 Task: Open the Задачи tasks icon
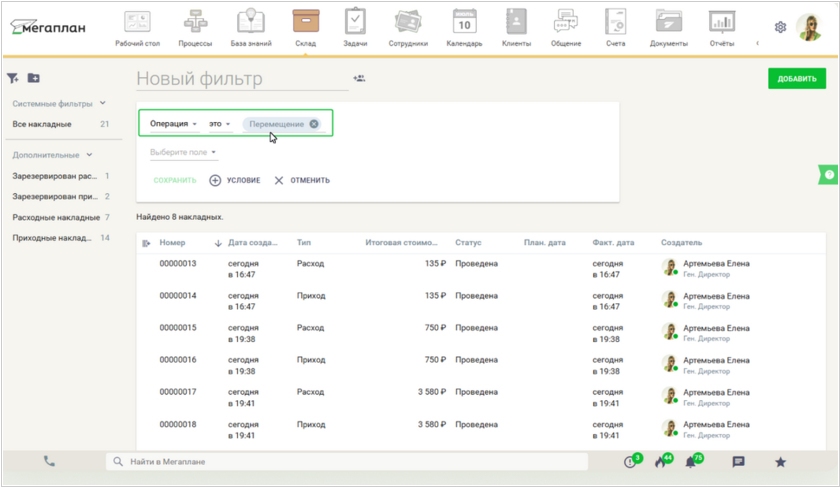(354, 22)
